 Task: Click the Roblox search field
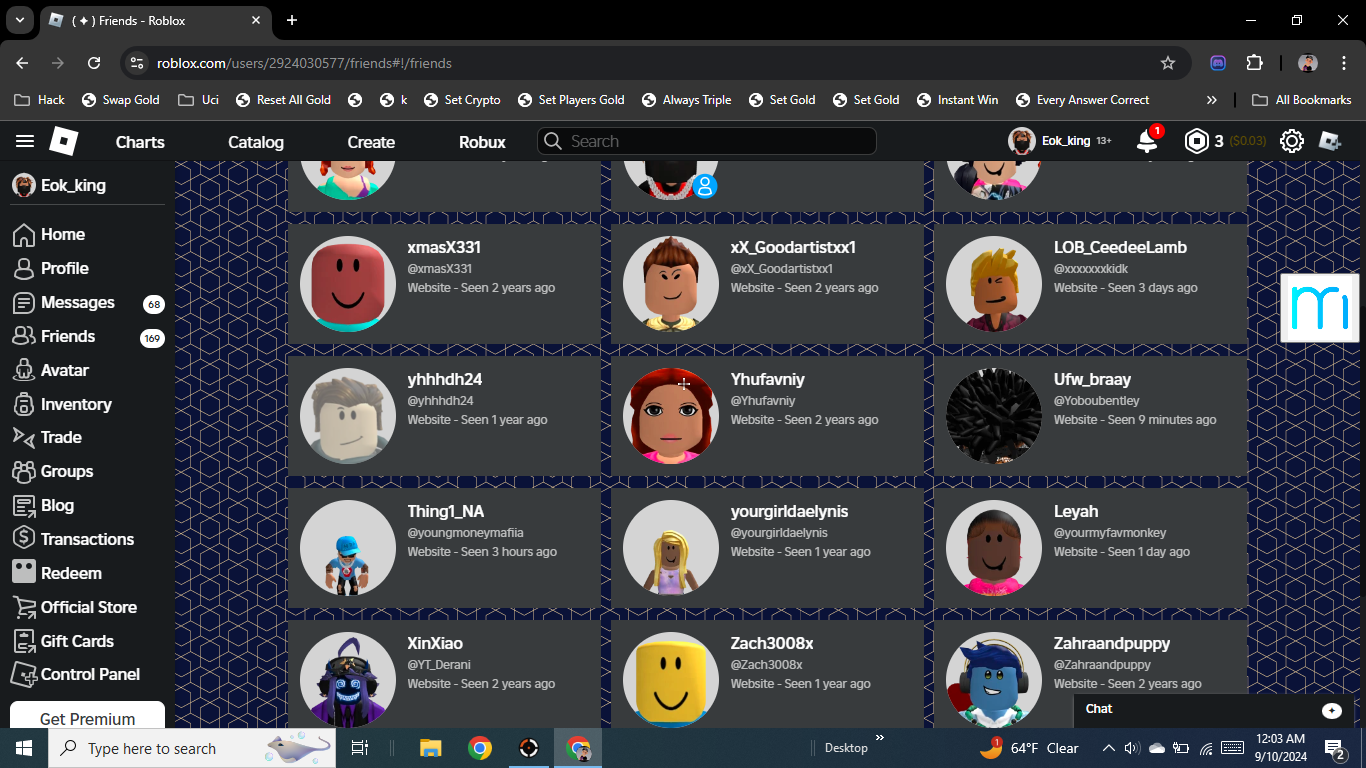click(707, 141)
